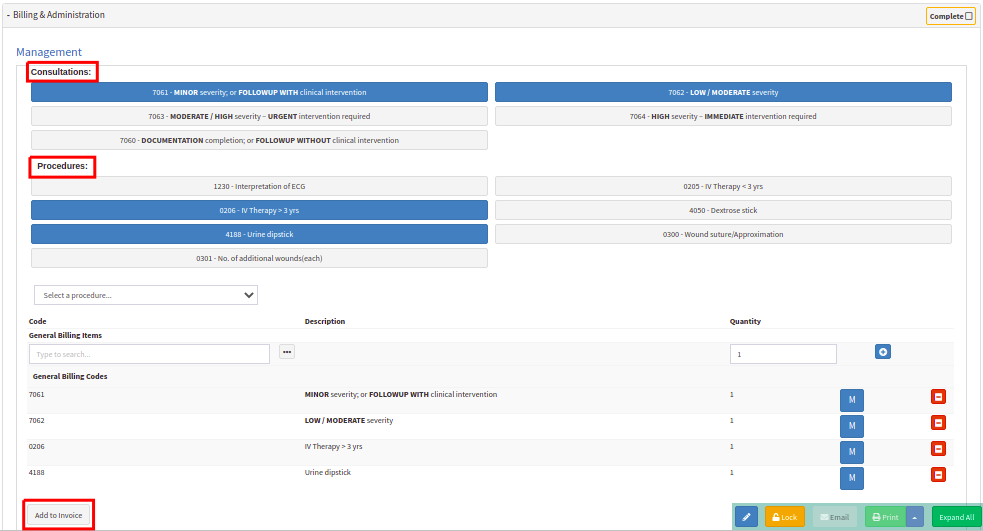Click the Add to Invoice button
983x531 pixels.
tap(59, 515)
